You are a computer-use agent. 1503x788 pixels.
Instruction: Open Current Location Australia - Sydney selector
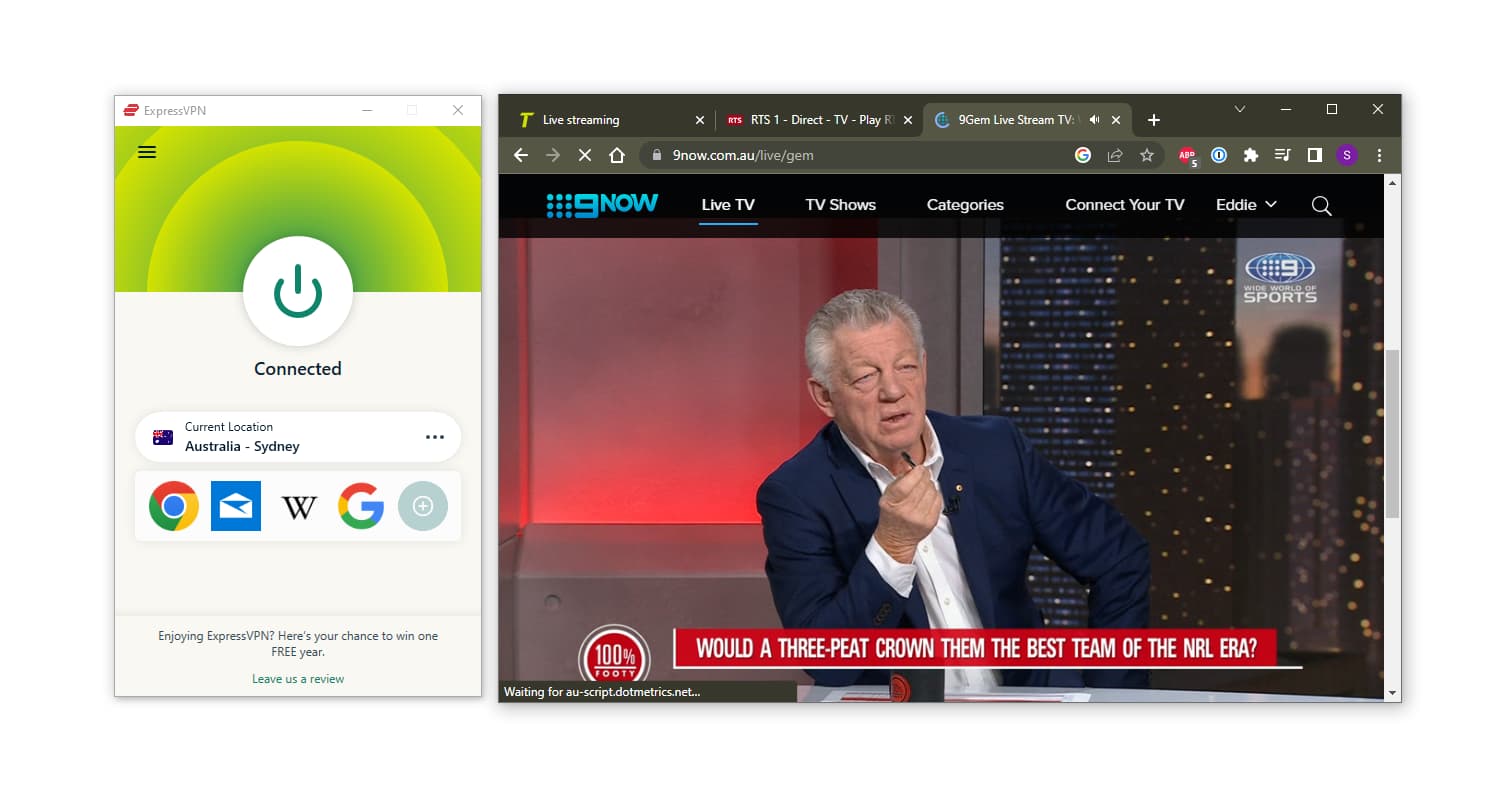(298, 437)
